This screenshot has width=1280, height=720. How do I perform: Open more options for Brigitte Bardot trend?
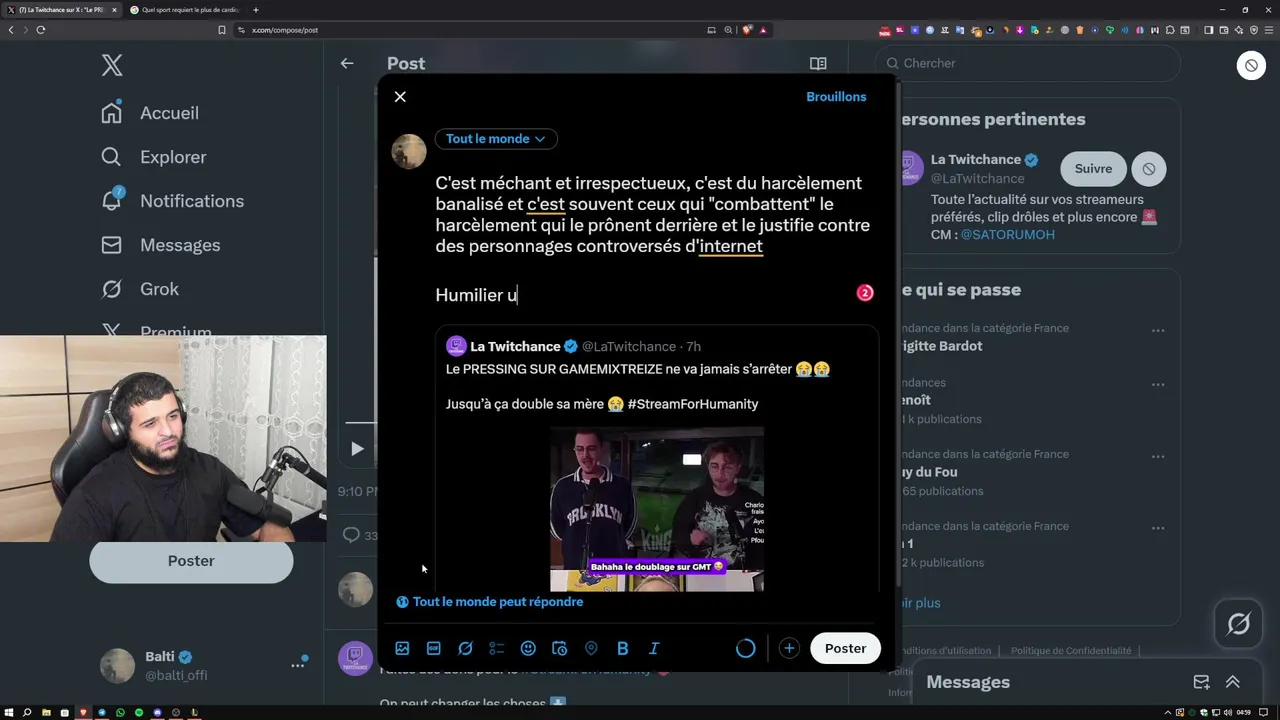coord(1157,330)
